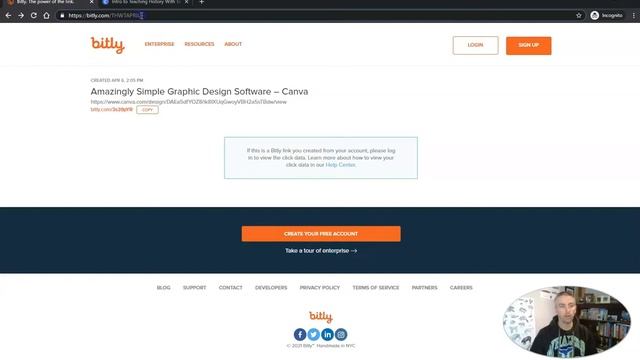Viewport: 640px width, 360px height.
Task: Go back with browser back arrow
Action: tap(9, 16)
